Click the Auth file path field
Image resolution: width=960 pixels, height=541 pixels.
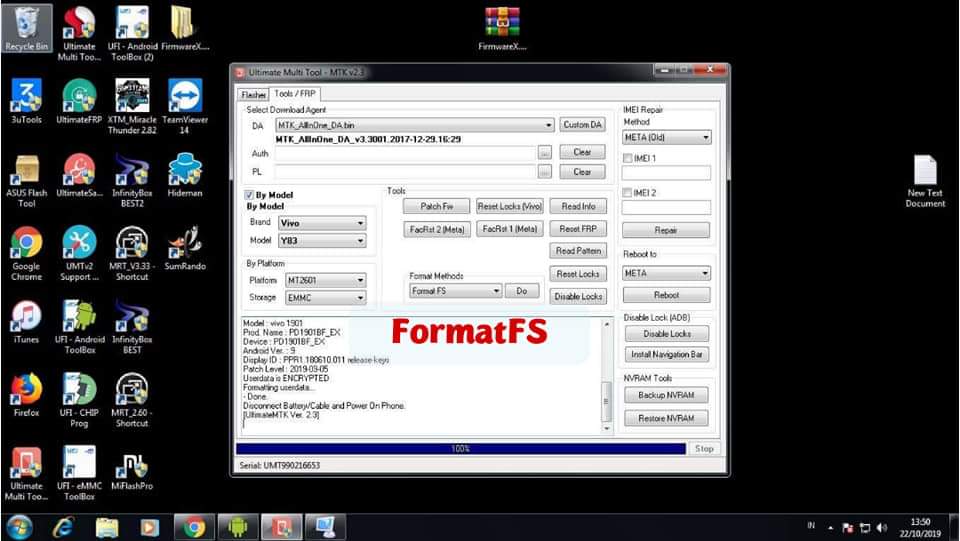pyautogui.click(x=405, y=153)
